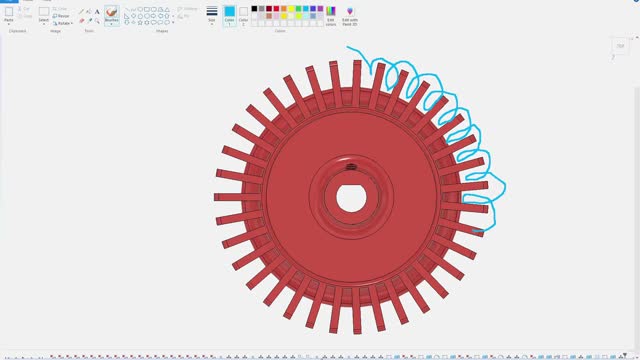The width and height of the screenshot is (640, 360).
Task: Pick the red color swatch
Action: tap(276, 9)
